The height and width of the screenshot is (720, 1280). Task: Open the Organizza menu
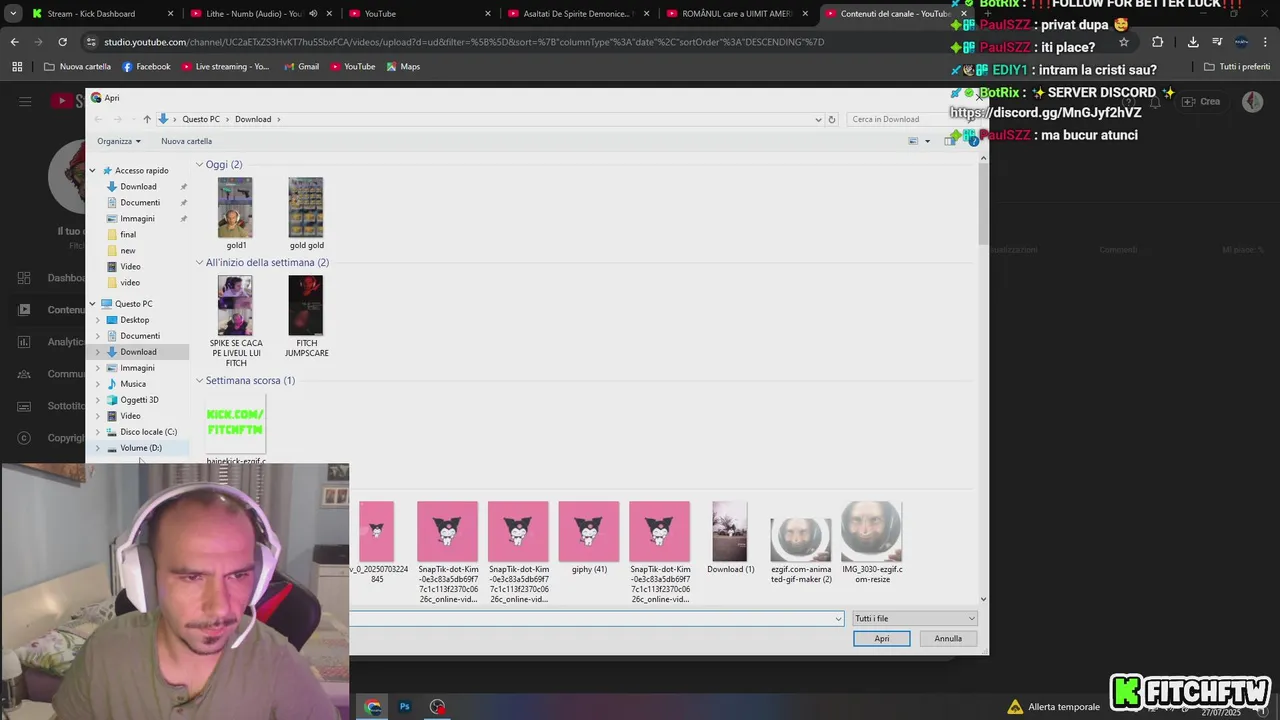tap(119, 141)
